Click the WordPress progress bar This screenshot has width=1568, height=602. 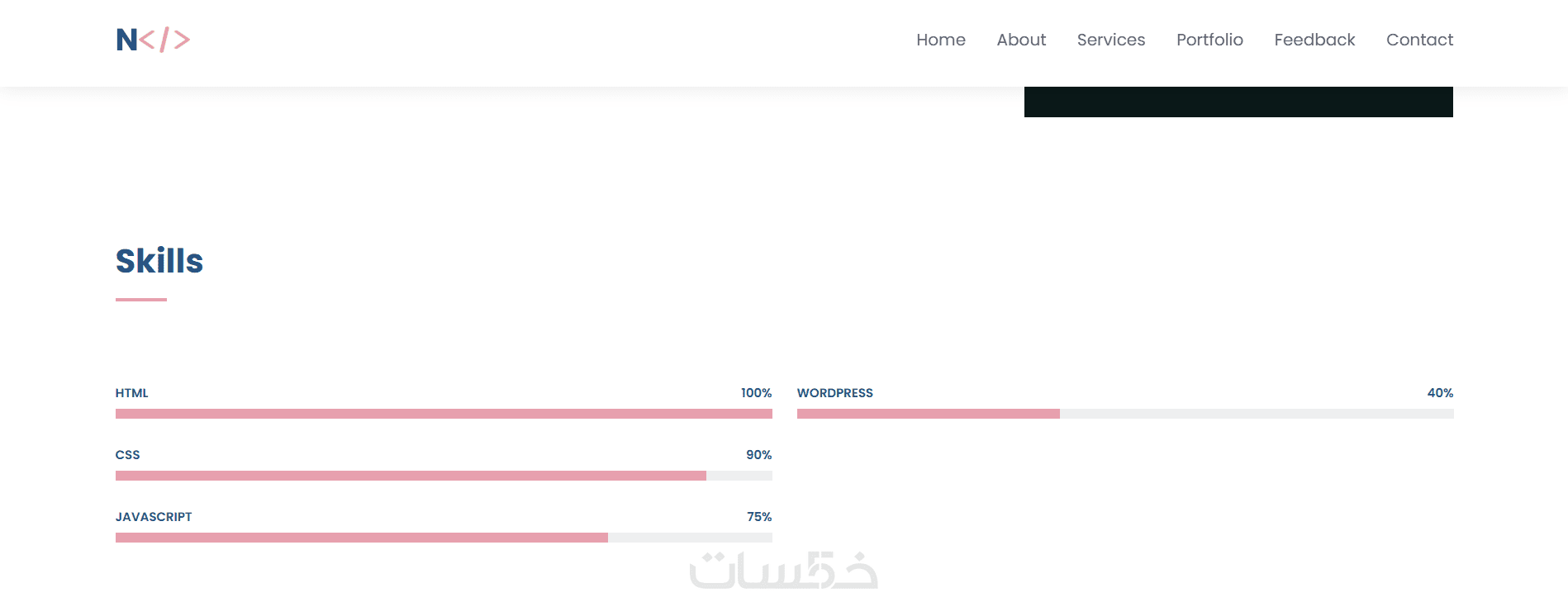point(1125,414)
